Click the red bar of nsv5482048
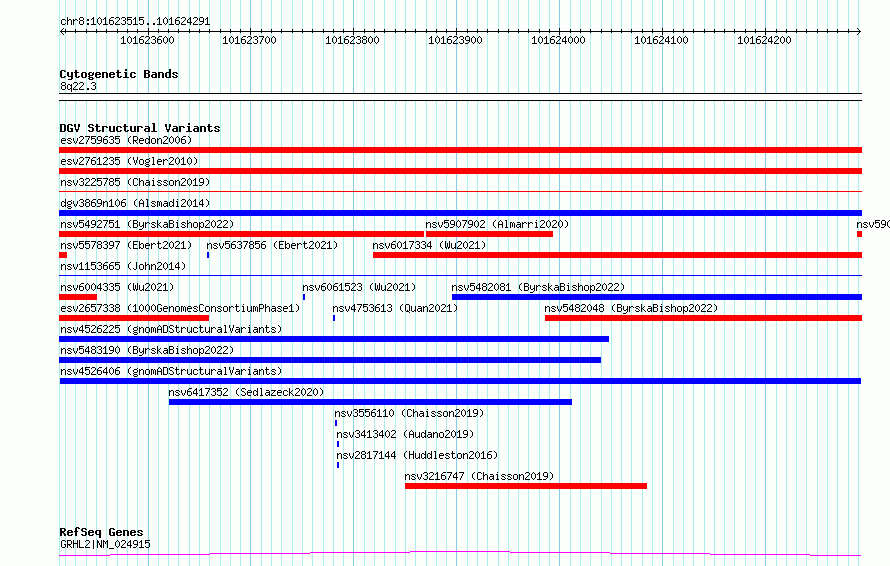 coord(703,318)
